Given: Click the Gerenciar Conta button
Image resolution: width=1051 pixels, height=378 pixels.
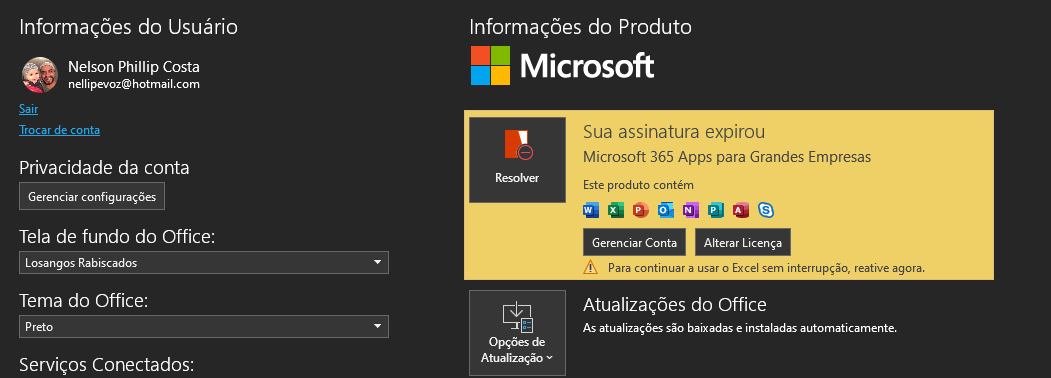Looking at the screenshot, I should (634, 243).
